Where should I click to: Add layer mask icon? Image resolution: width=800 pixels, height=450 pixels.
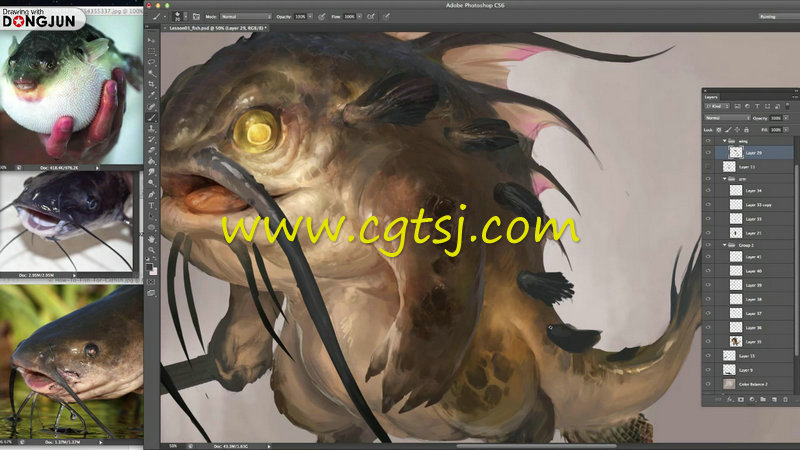coord(741,399)
